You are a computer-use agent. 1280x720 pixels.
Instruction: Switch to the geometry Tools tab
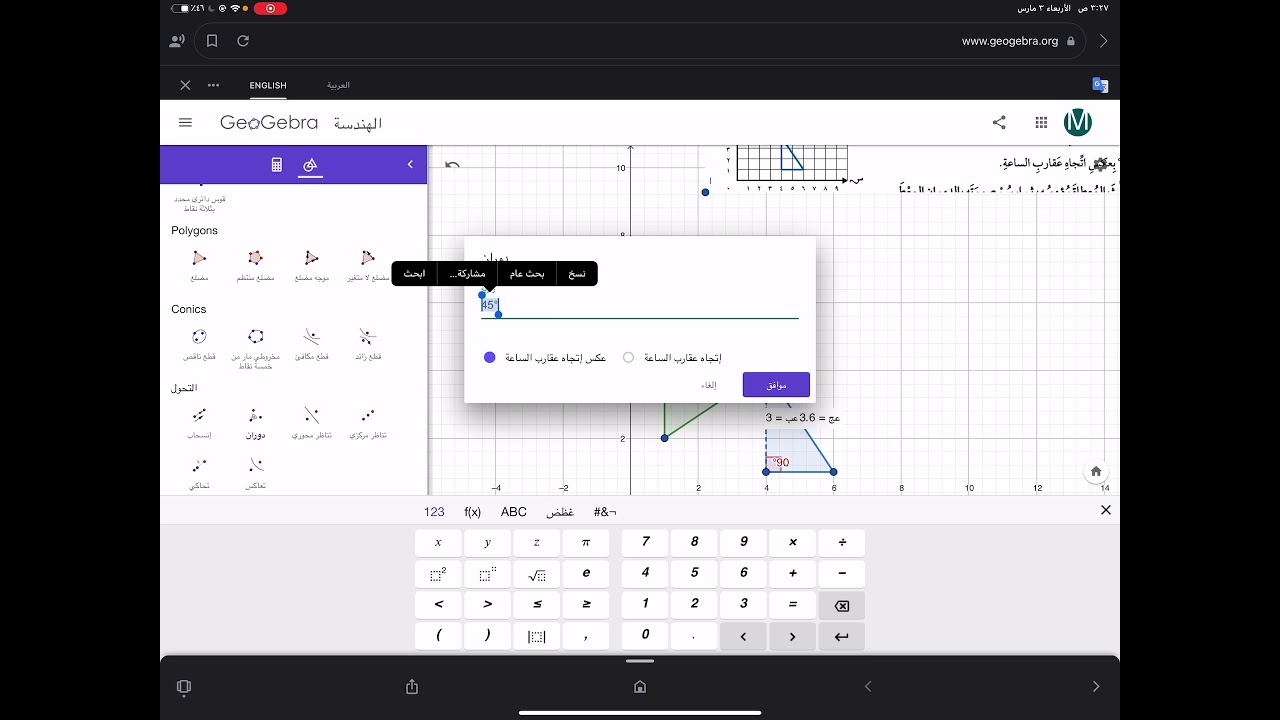tap(310, 165)
